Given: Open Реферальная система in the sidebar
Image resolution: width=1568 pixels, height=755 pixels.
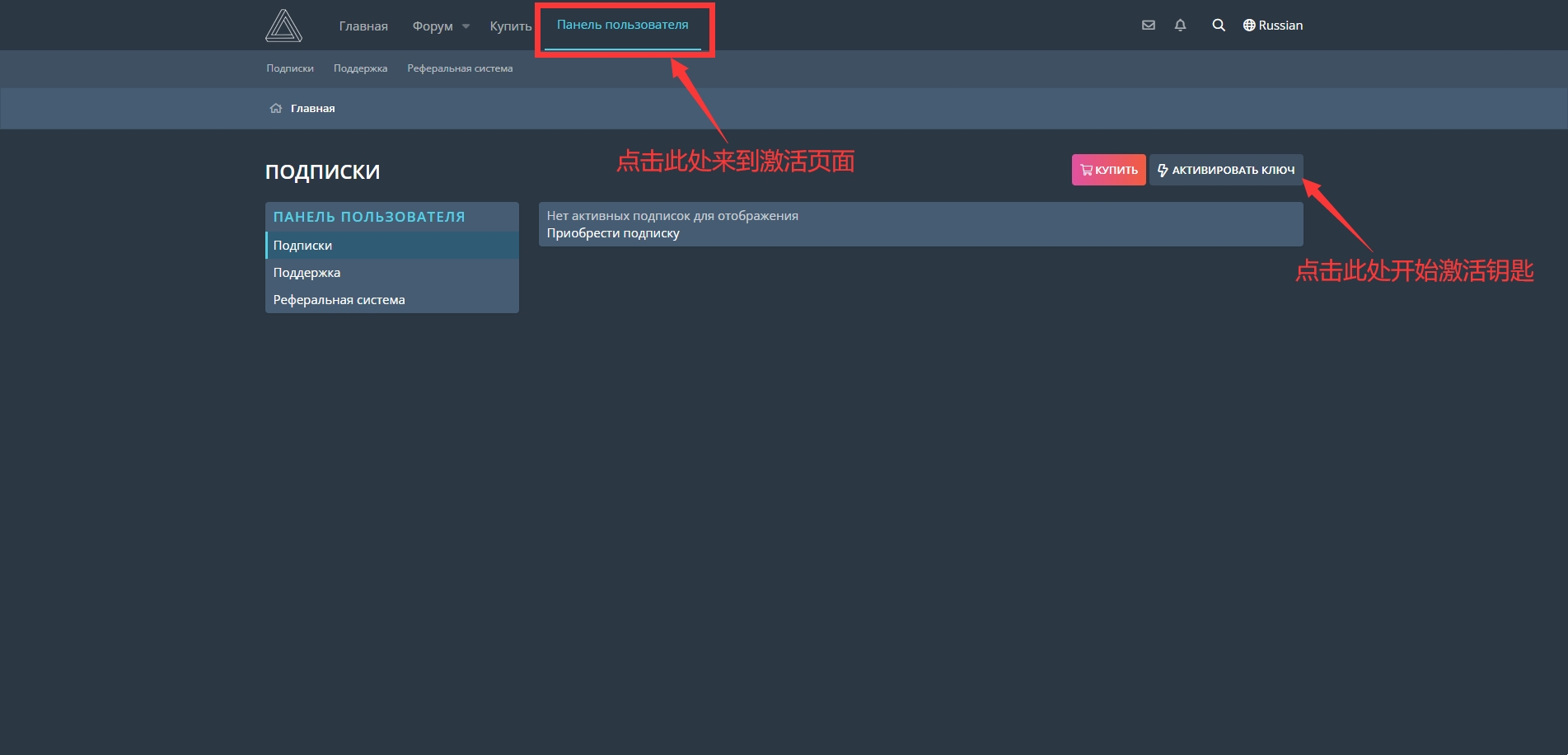Looking at the screenshot, I should [339, 300].
